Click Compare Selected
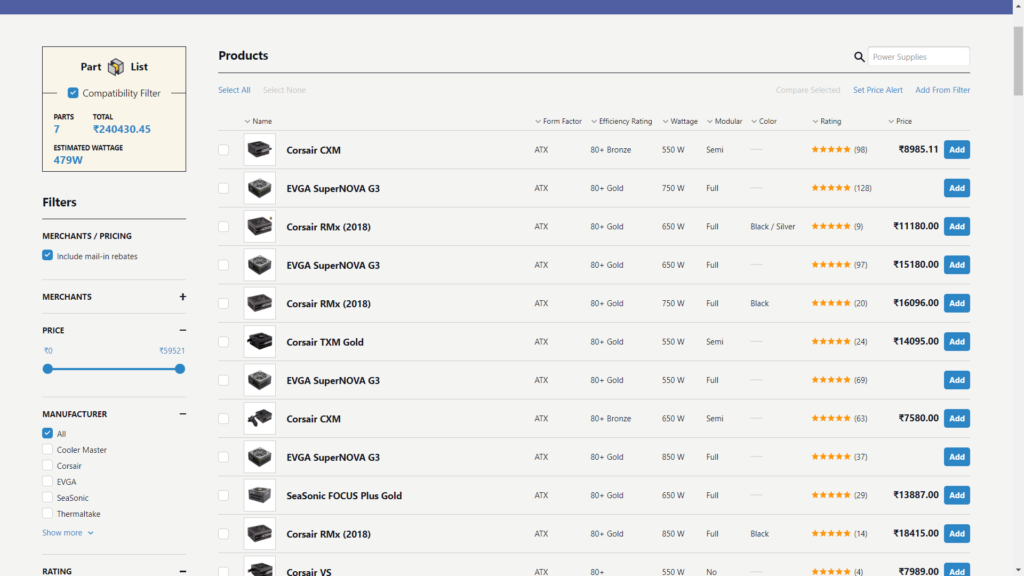1024x576 pixels. click(808, 90)
